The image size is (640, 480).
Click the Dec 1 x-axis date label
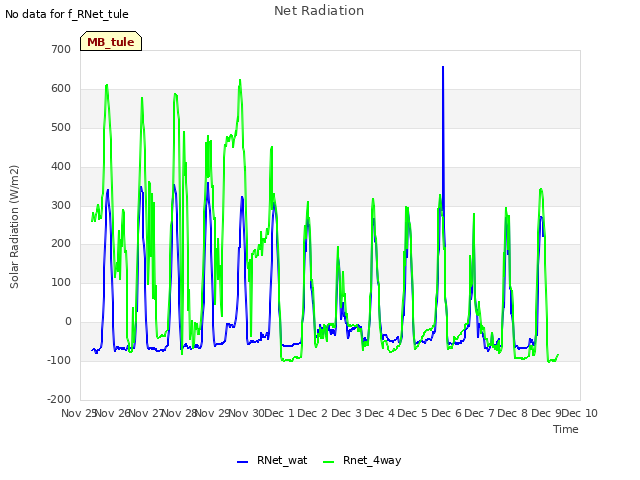coord(279,413)
